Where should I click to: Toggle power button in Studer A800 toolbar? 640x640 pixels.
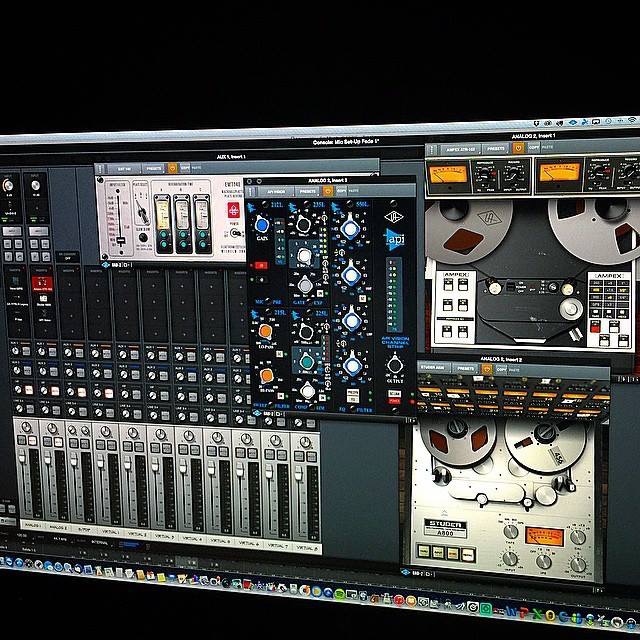tap(487, 369)
